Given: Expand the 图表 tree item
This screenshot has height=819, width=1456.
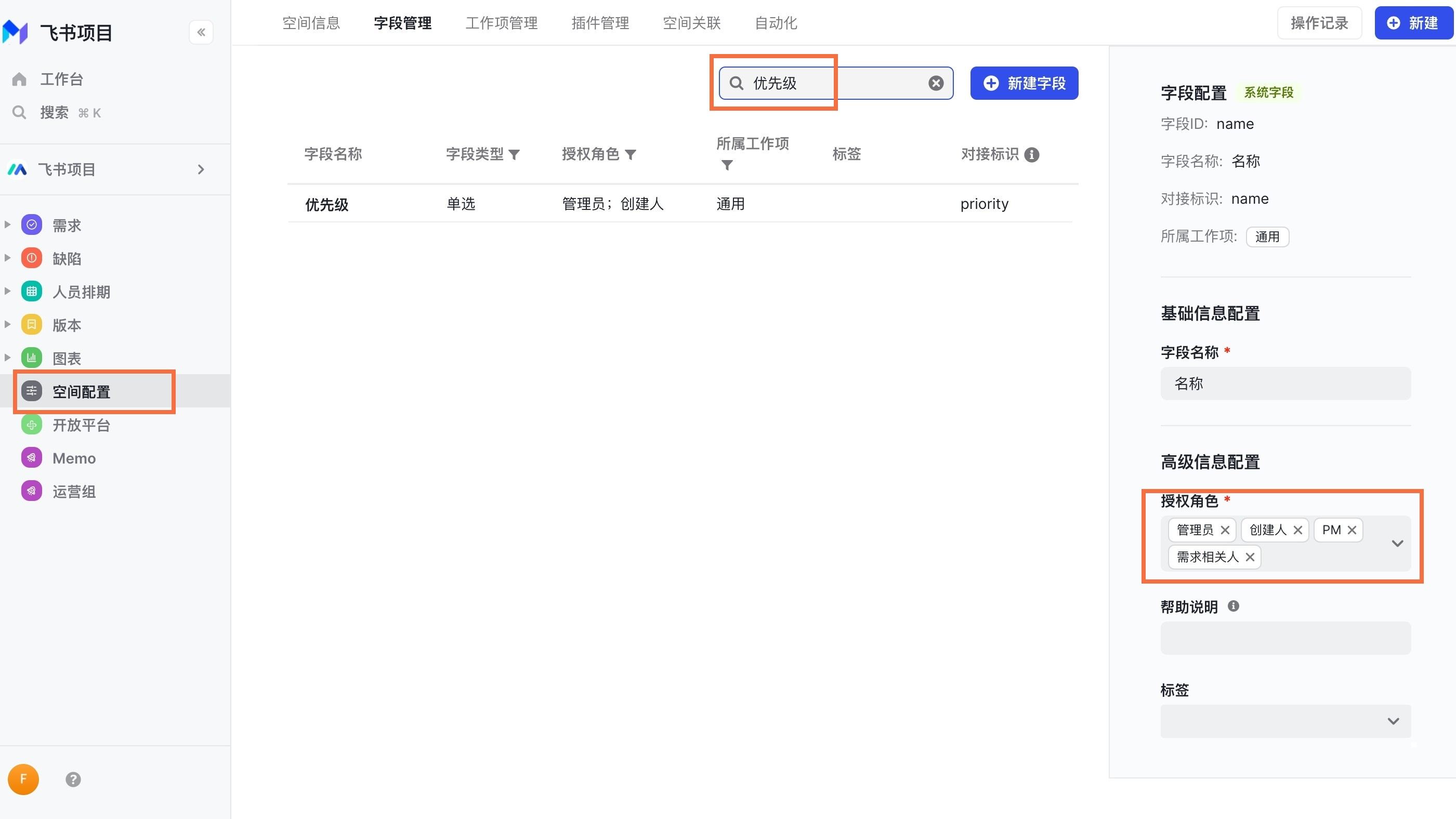Looking at the screenshot, I should (x=7, y=357).
